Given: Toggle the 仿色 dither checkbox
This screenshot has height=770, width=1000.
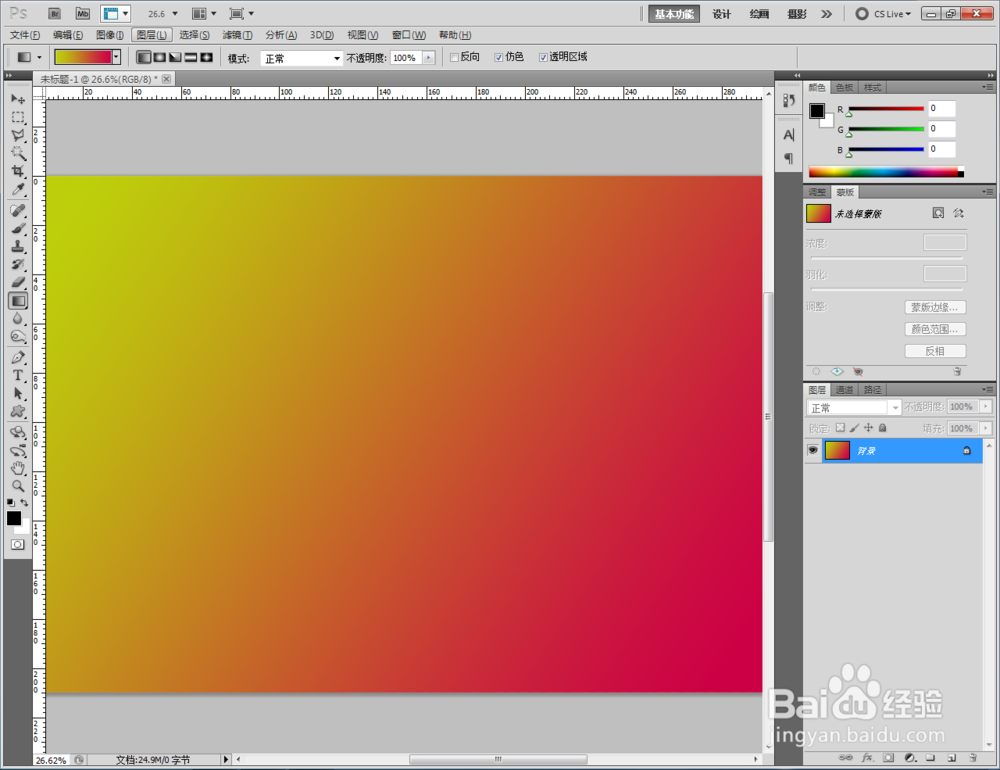Looking at the screenshot, I should [x=499, y=57].
